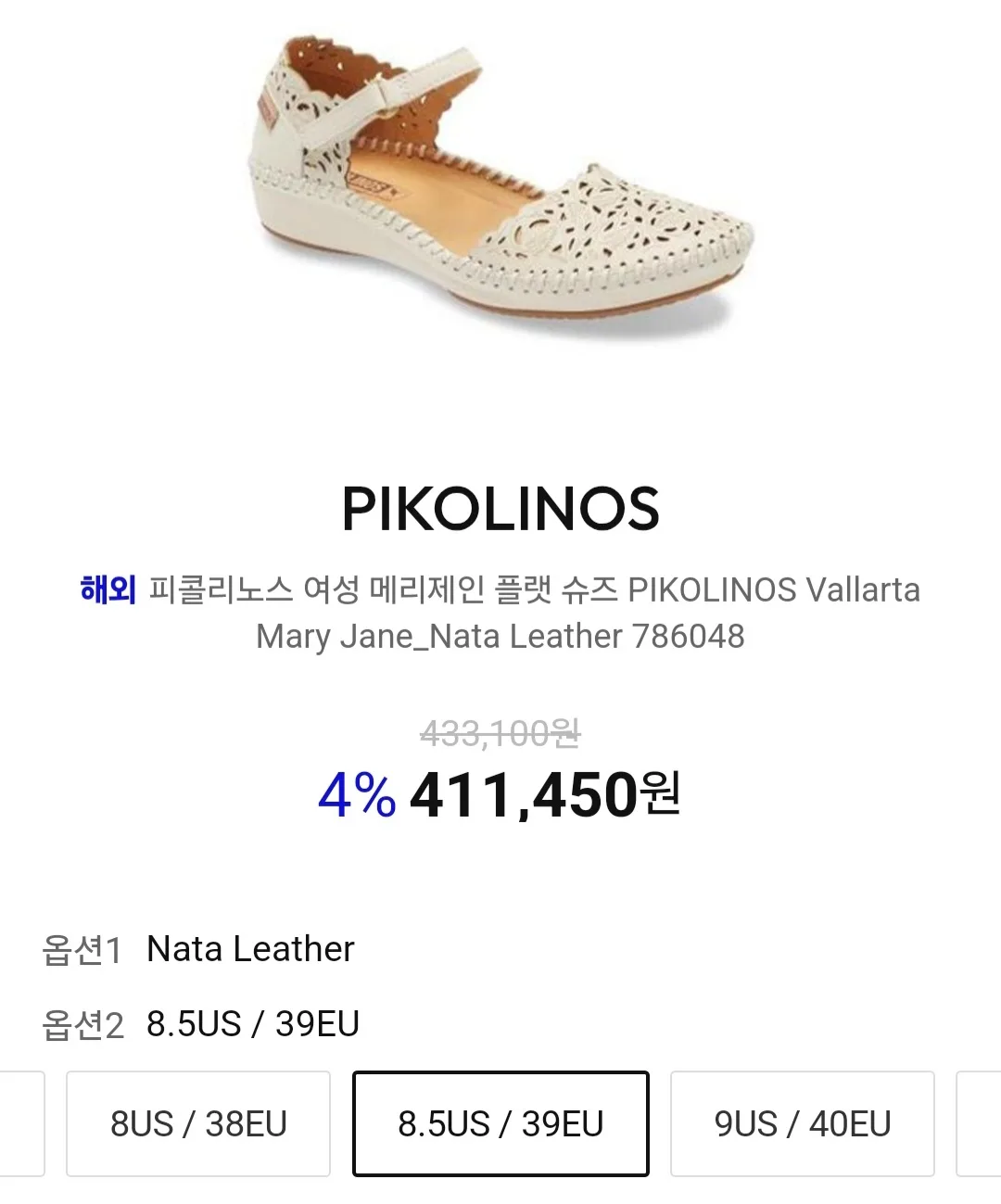Tap the brown leather tag on shoe heel
This screenshot has width=1001, height=1204.
tap(267, 110)
